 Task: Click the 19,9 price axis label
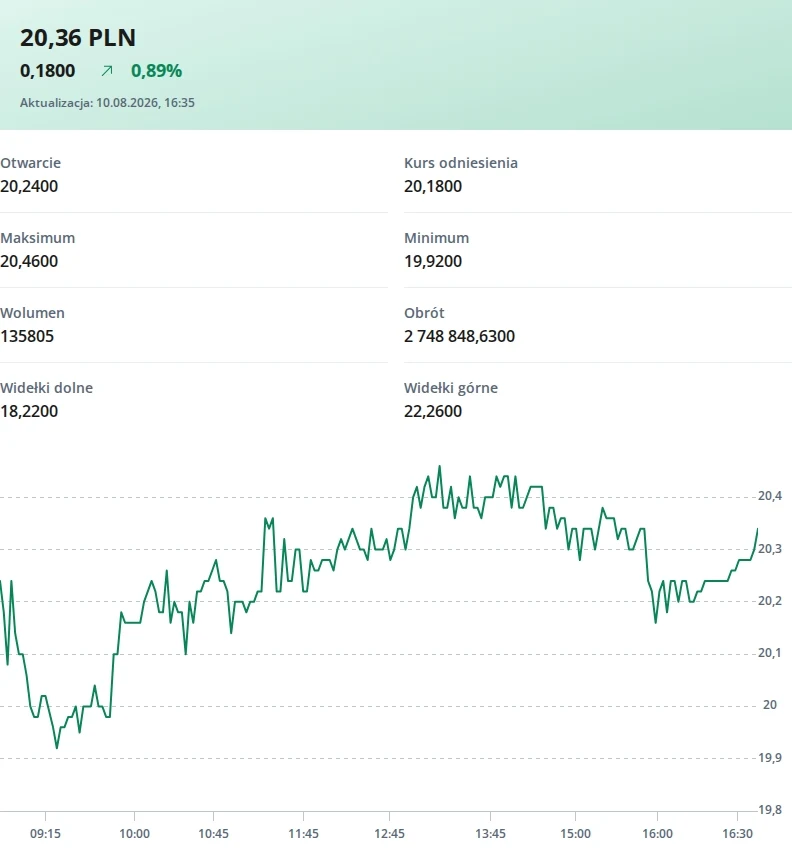click(770, 757)
